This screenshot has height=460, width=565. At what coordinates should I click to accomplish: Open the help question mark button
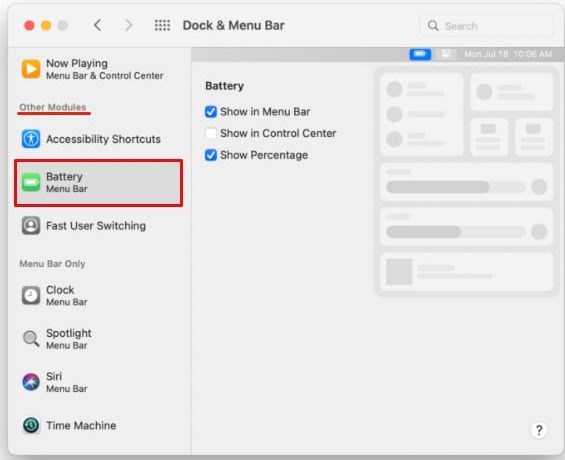[539, 430]
